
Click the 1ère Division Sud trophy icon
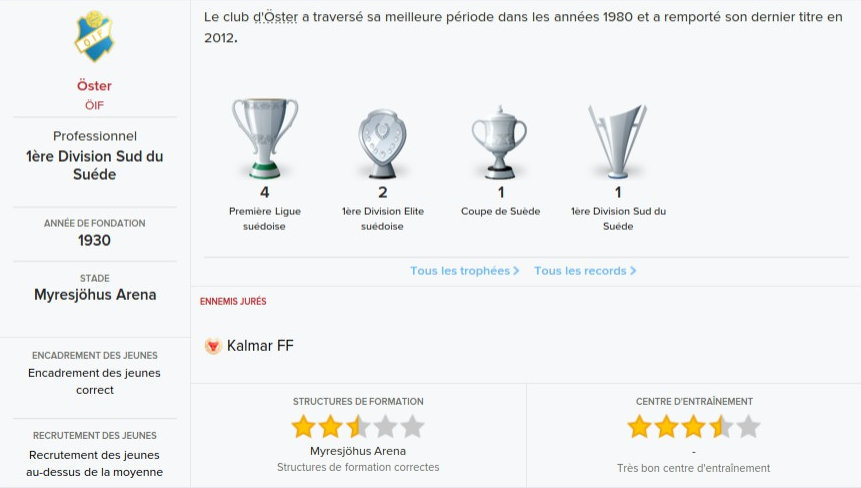point(617,140)
